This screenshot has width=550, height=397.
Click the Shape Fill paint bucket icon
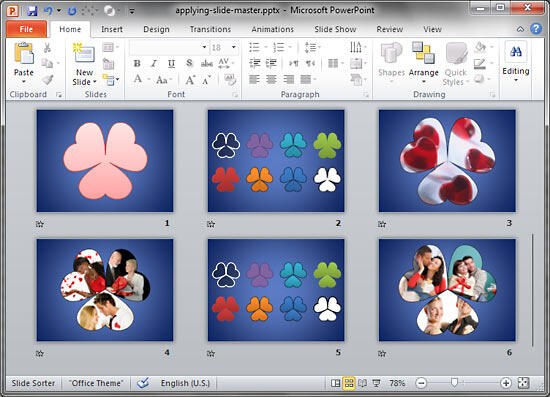click(480, 47)
